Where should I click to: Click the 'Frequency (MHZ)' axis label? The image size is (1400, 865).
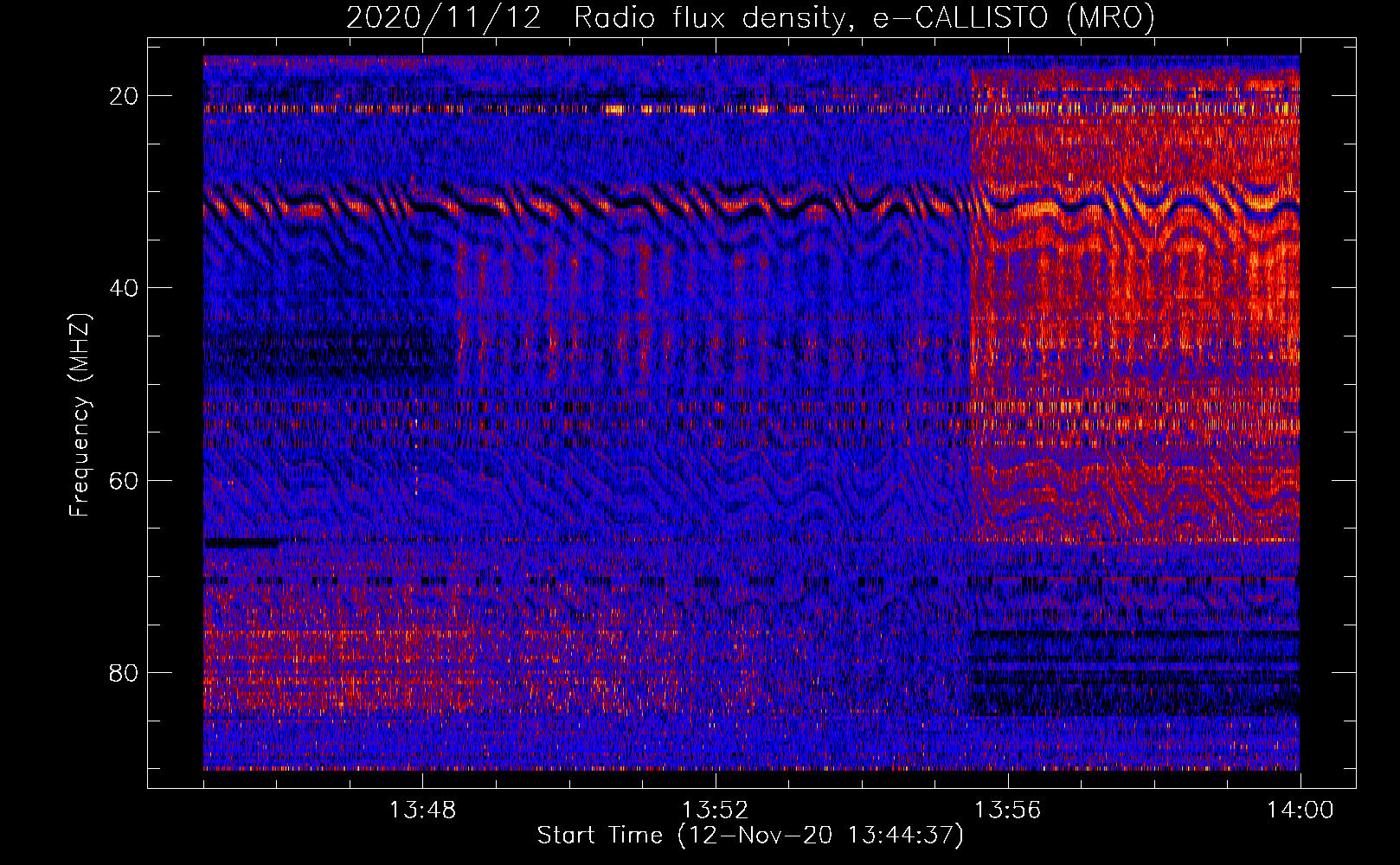point(79,414)
